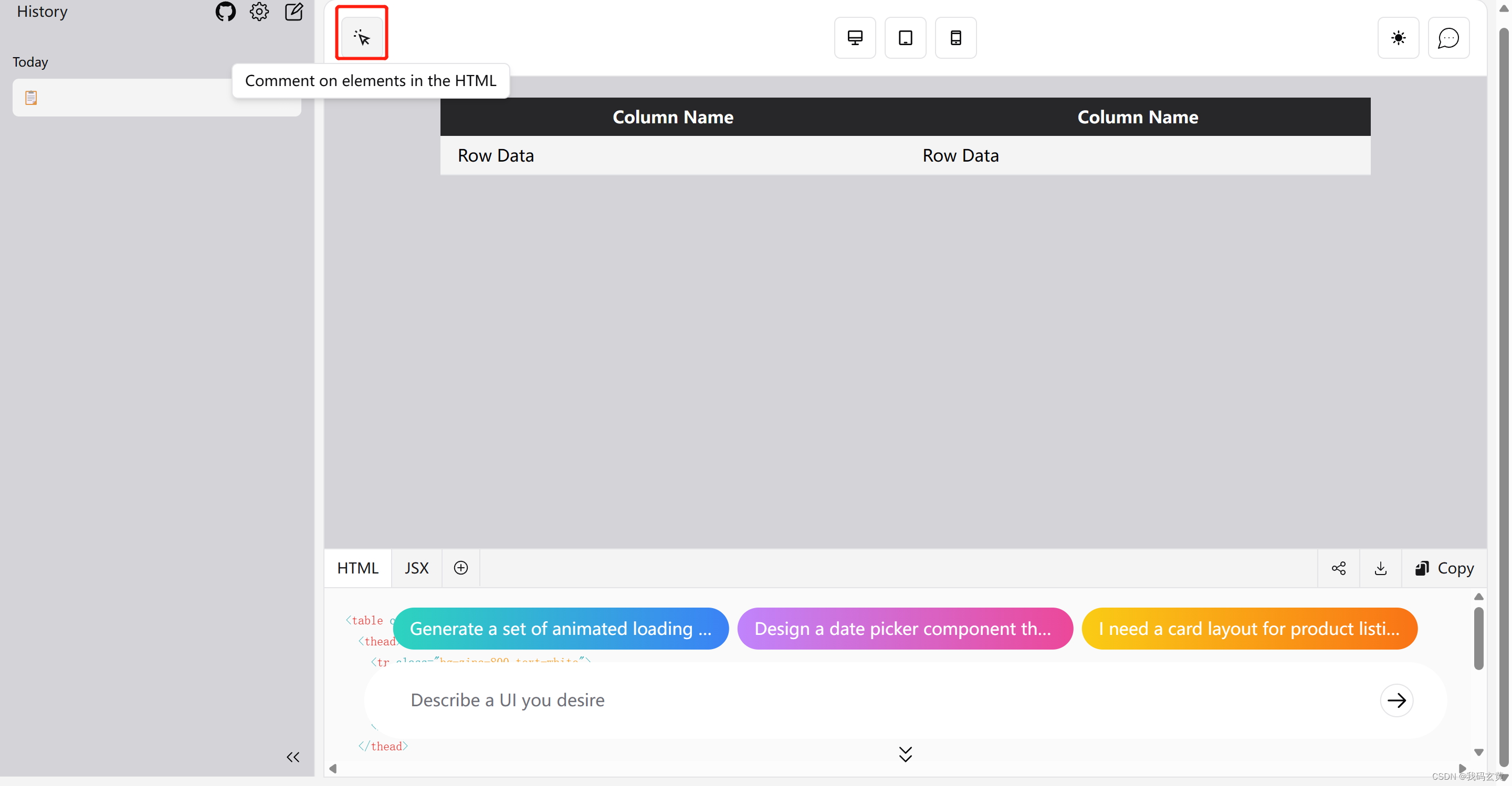The image size is (1512, 786).
Task: Open the chat bubble panel icon
Action: coord(1448,38)
